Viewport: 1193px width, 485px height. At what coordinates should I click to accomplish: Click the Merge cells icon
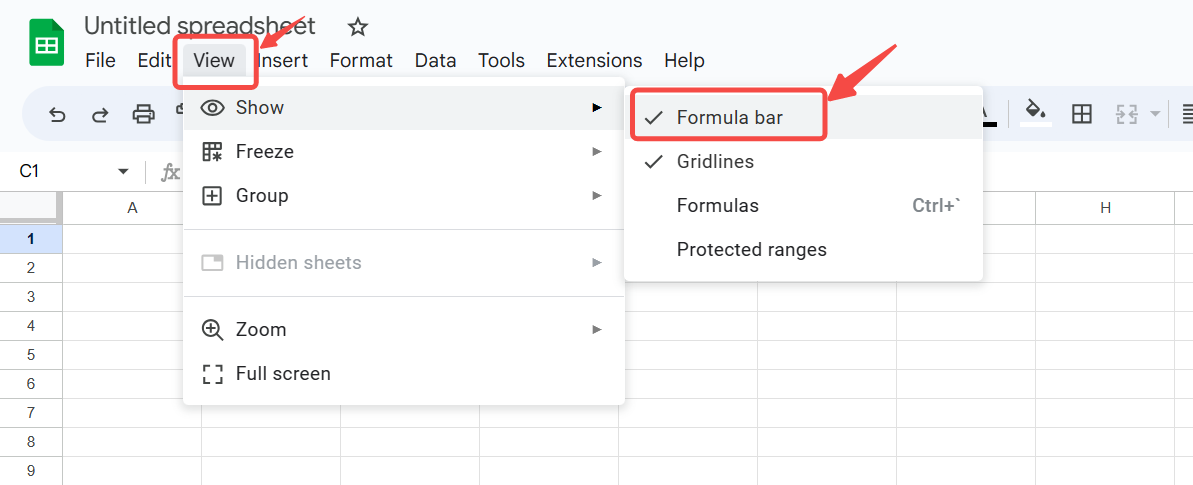click(x=1127, y=114)
